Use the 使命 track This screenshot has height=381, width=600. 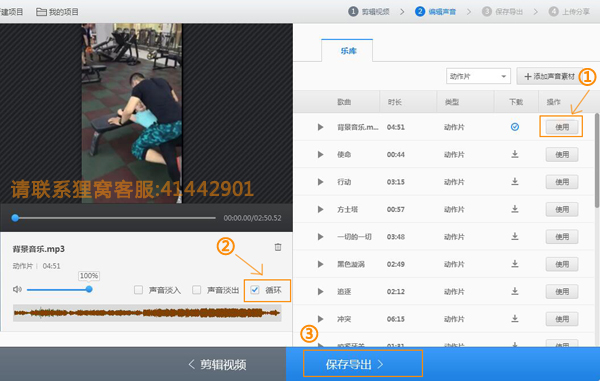(x=562, y=155)
